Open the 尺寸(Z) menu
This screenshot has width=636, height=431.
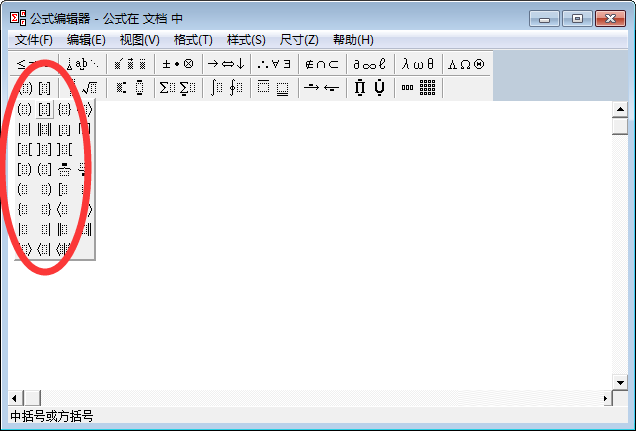(299, 40)
